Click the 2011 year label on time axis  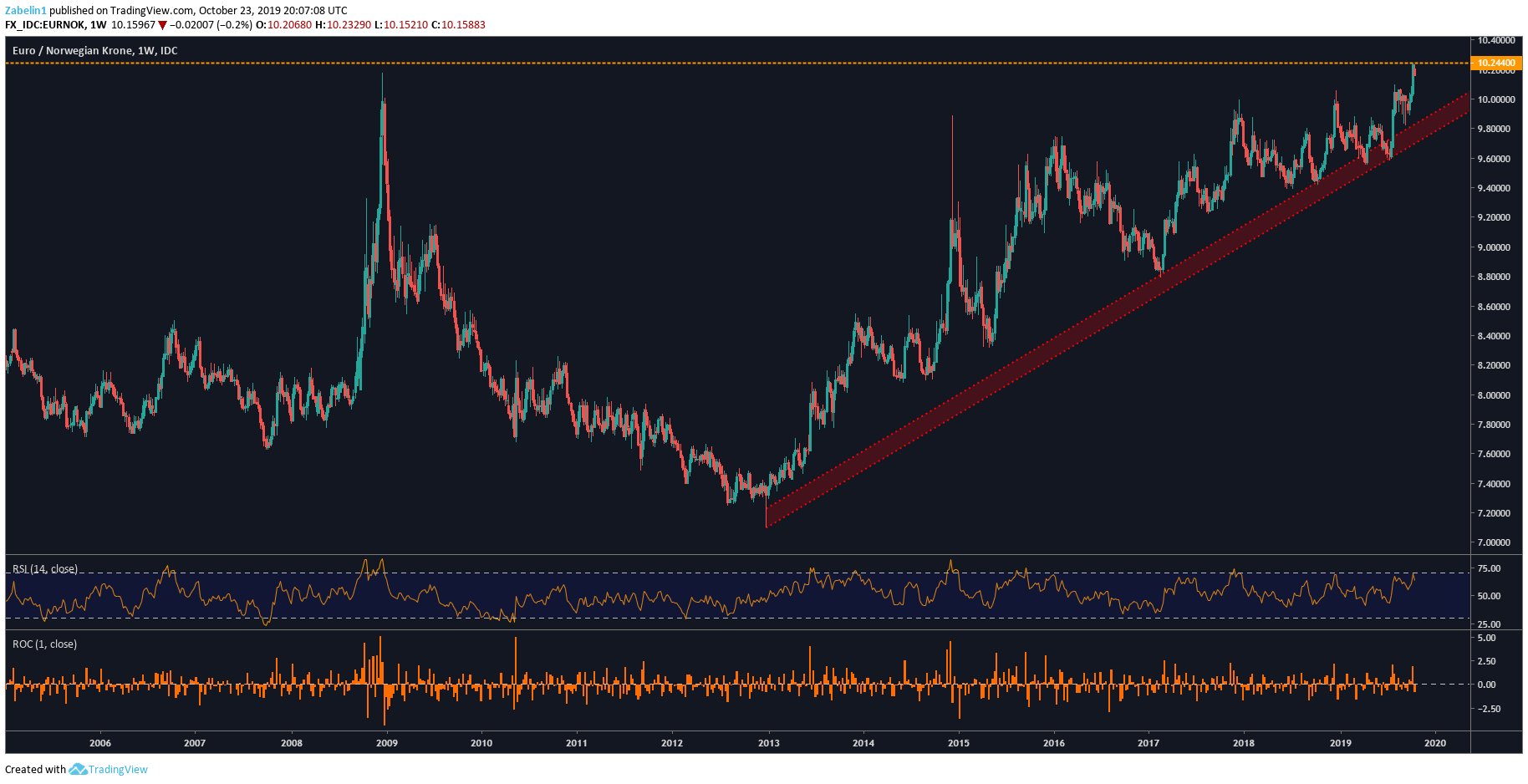coord(577,743)
